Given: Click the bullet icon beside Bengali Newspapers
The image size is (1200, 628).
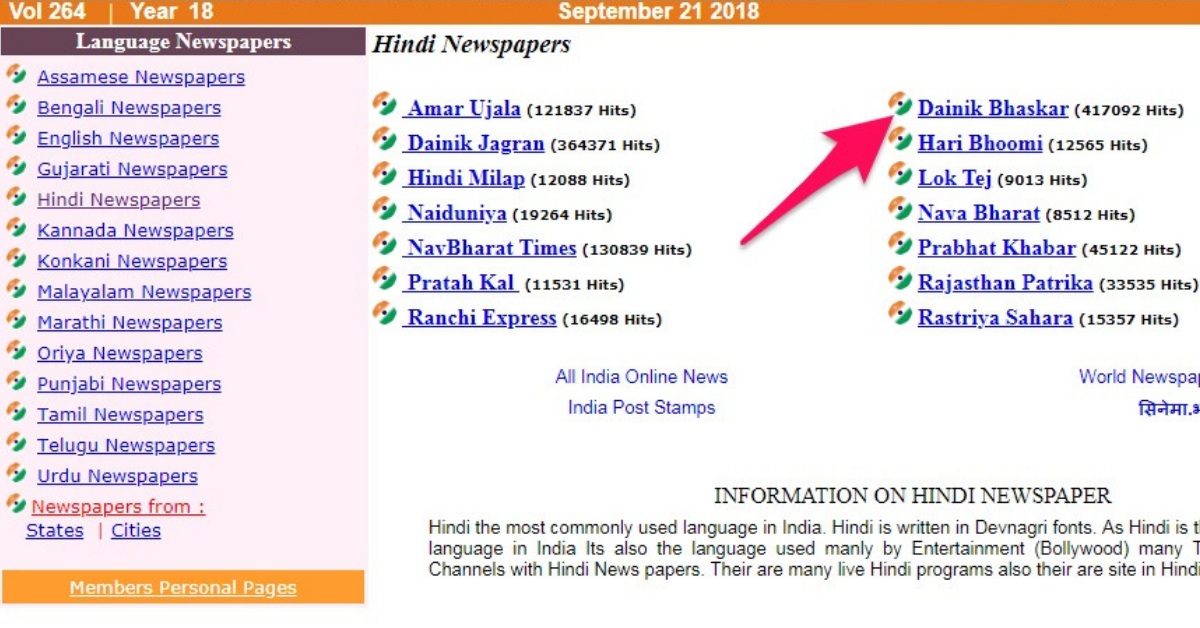Looking at the screenshot, I should point(16,105).
